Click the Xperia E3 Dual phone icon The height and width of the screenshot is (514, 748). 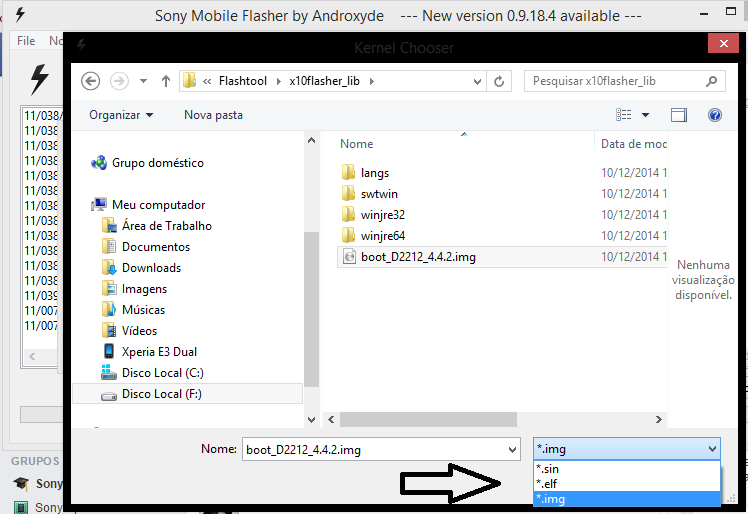(109, 351)
